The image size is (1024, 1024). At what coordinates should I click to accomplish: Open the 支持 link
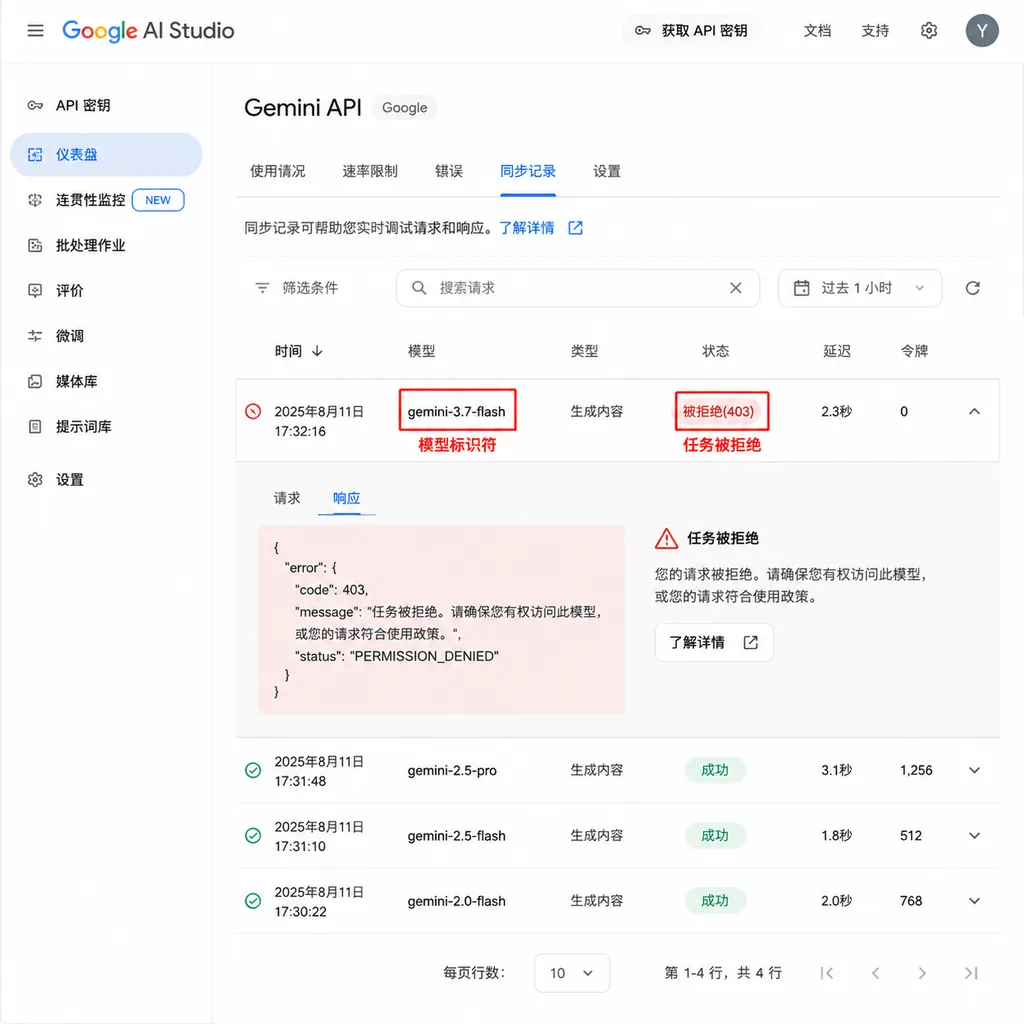point(874,31)
